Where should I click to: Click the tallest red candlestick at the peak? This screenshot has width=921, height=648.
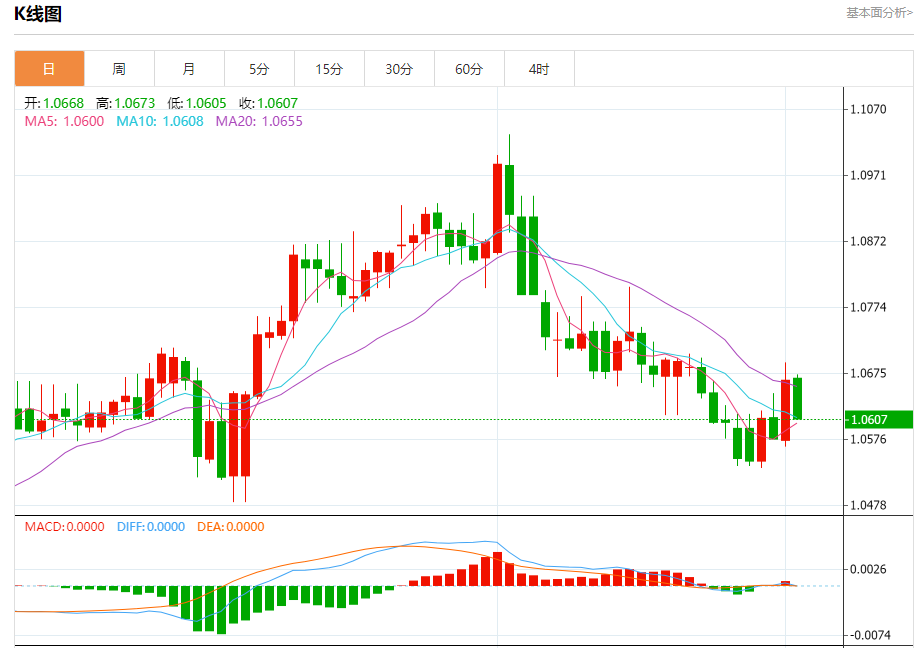498,209
